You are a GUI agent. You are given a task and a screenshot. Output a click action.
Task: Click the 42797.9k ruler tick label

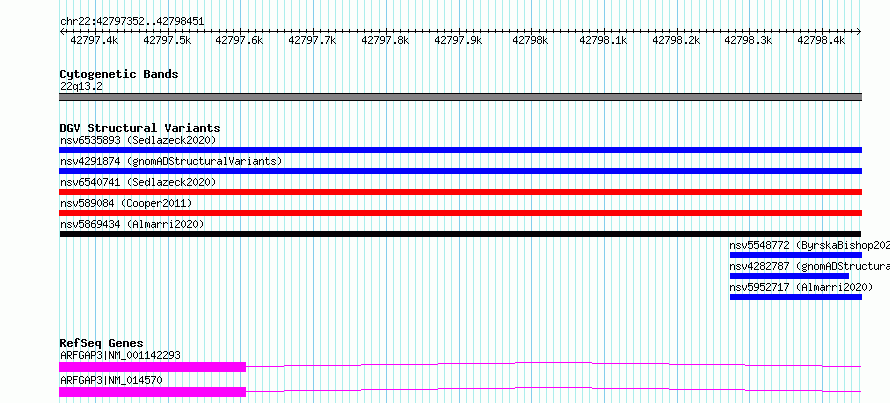pyautogui.click(x=458, y=40)
